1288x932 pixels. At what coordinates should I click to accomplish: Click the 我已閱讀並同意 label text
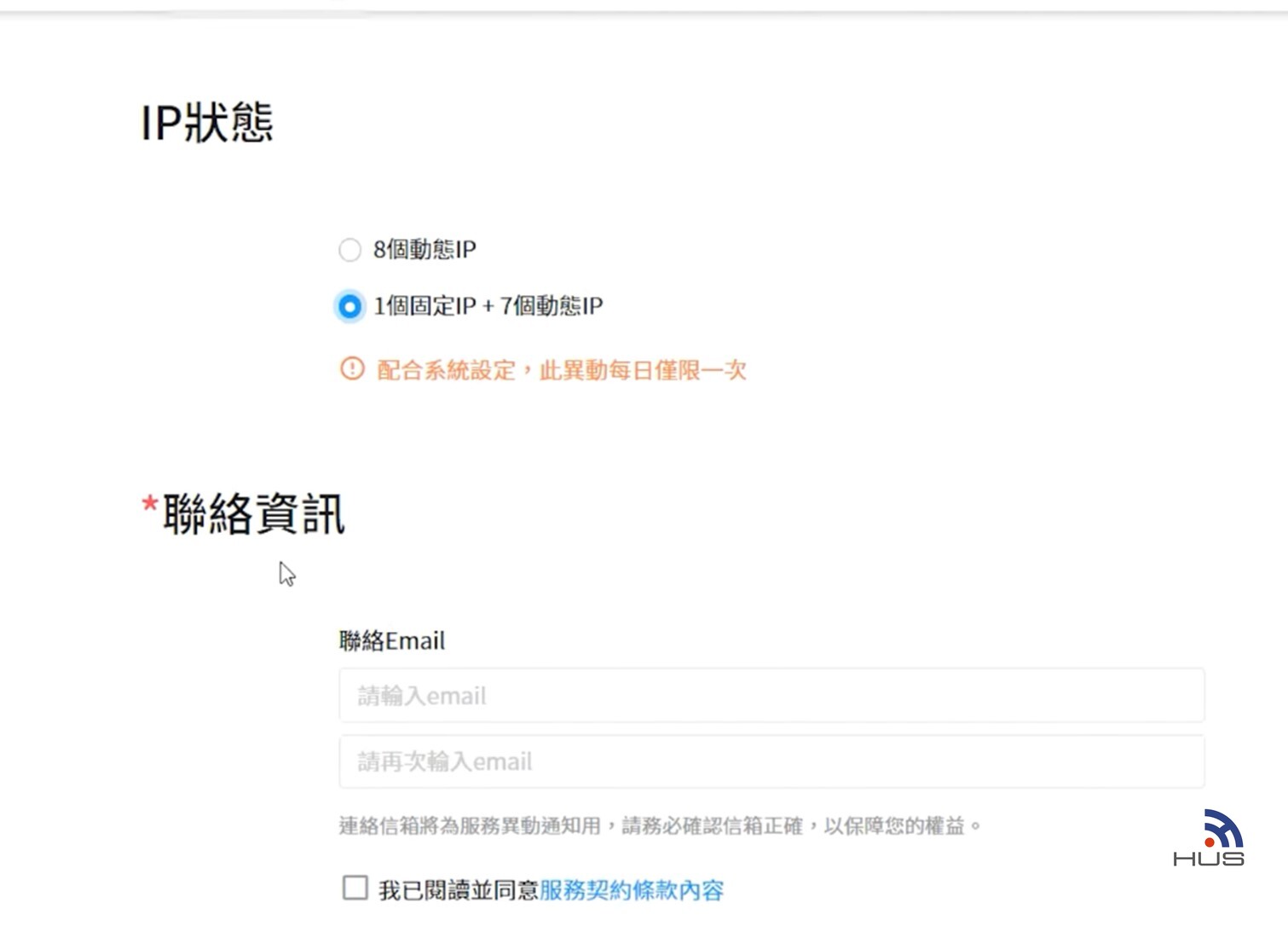[x=459, y=890]
